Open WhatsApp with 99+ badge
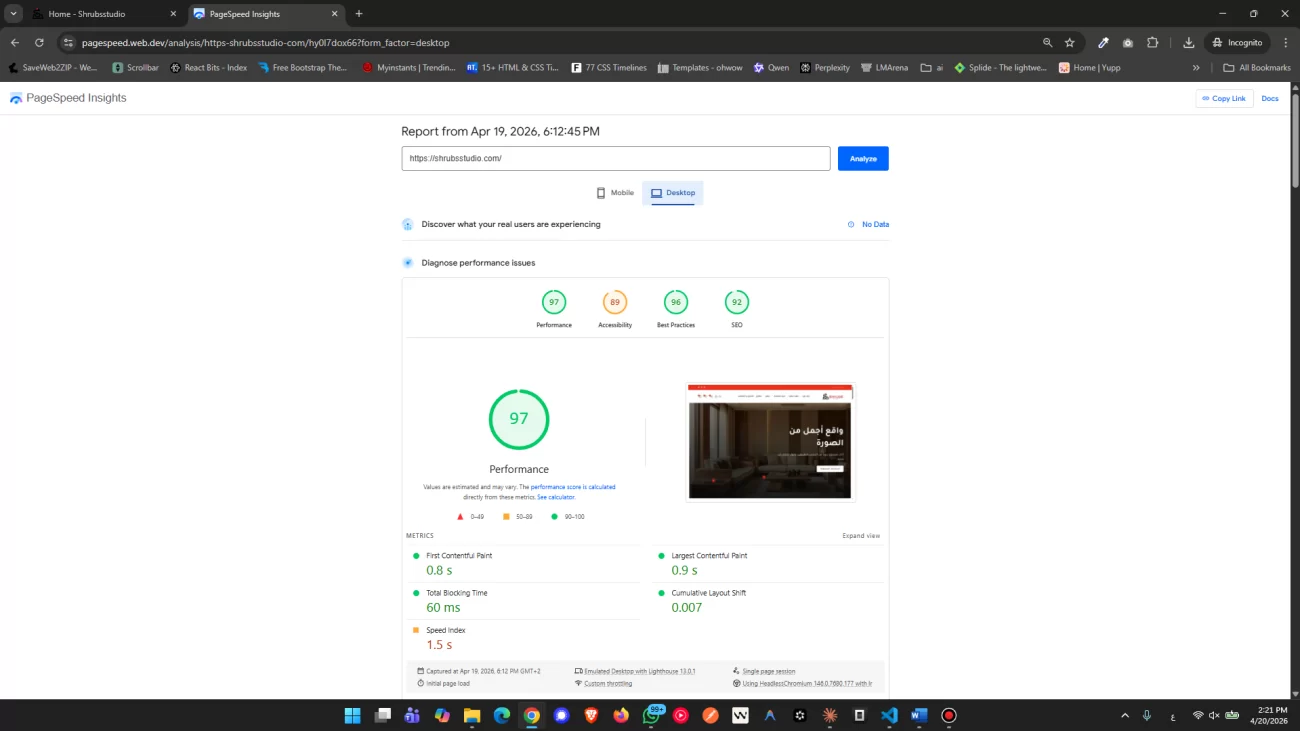The width and height of the screenshot is (1300, 731). [652, 714]
